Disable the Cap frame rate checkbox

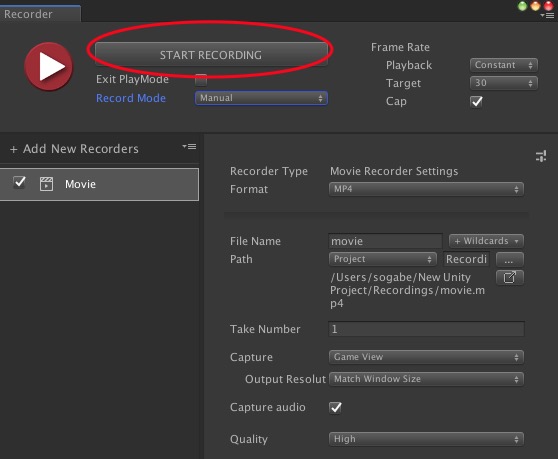(477, 102)
